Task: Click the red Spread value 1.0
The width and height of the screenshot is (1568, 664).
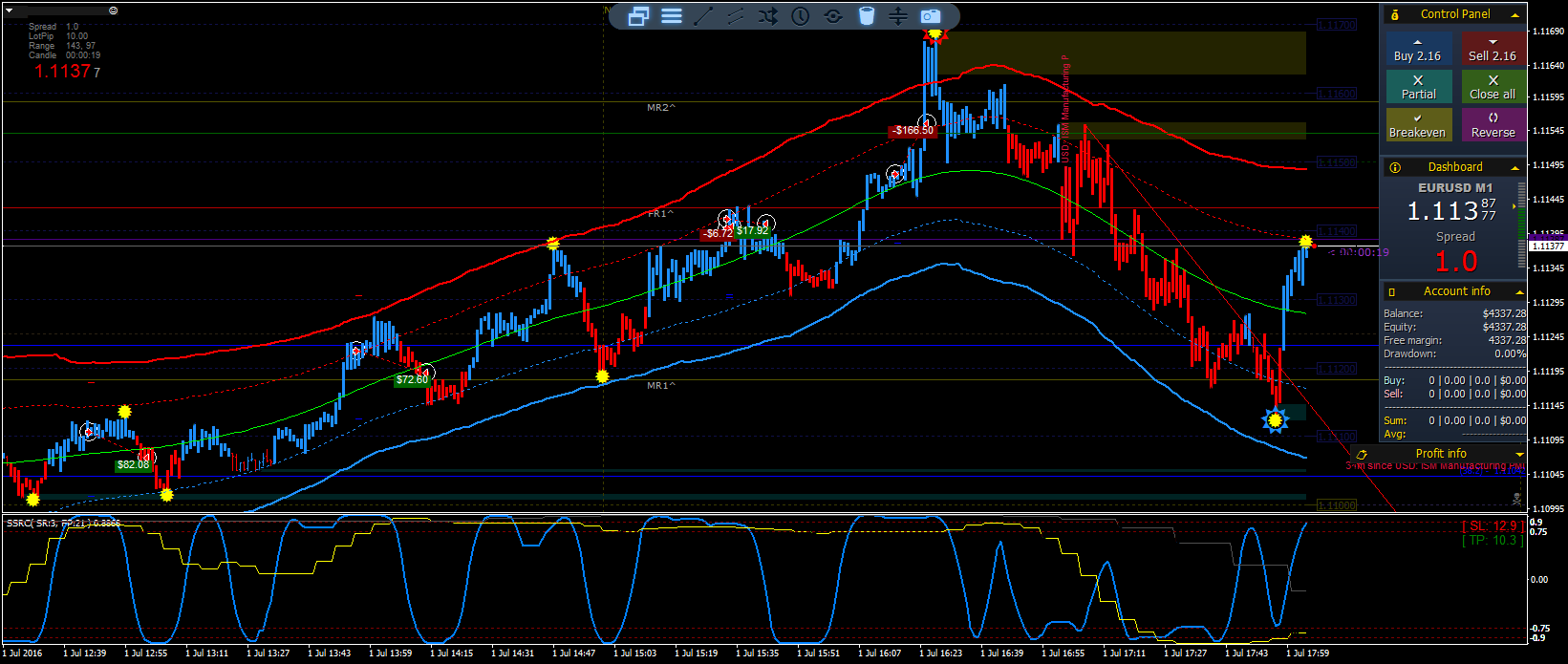Action: point(1456,261)
